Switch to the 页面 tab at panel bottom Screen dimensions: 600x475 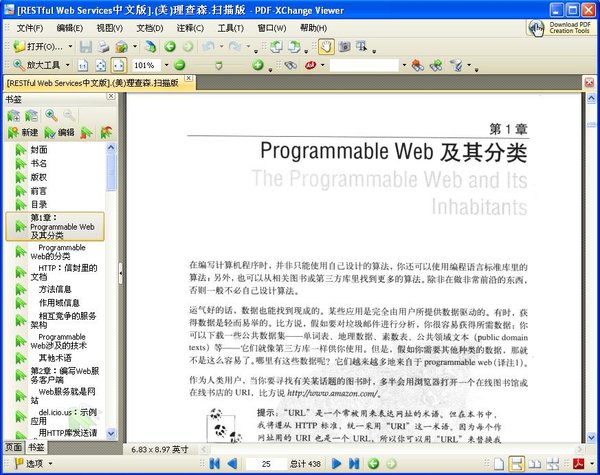(x=12, y=447)
